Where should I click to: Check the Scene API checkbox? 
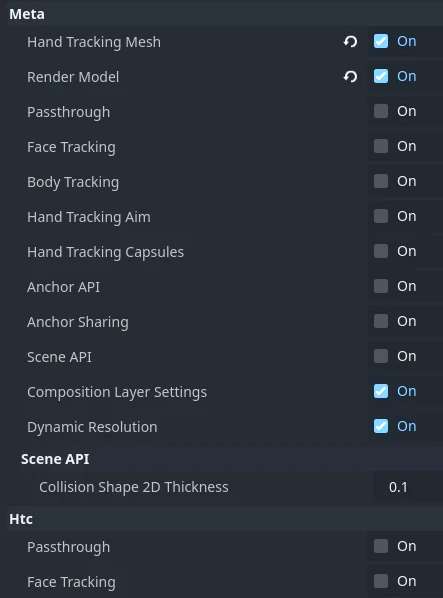coord(381,356)
